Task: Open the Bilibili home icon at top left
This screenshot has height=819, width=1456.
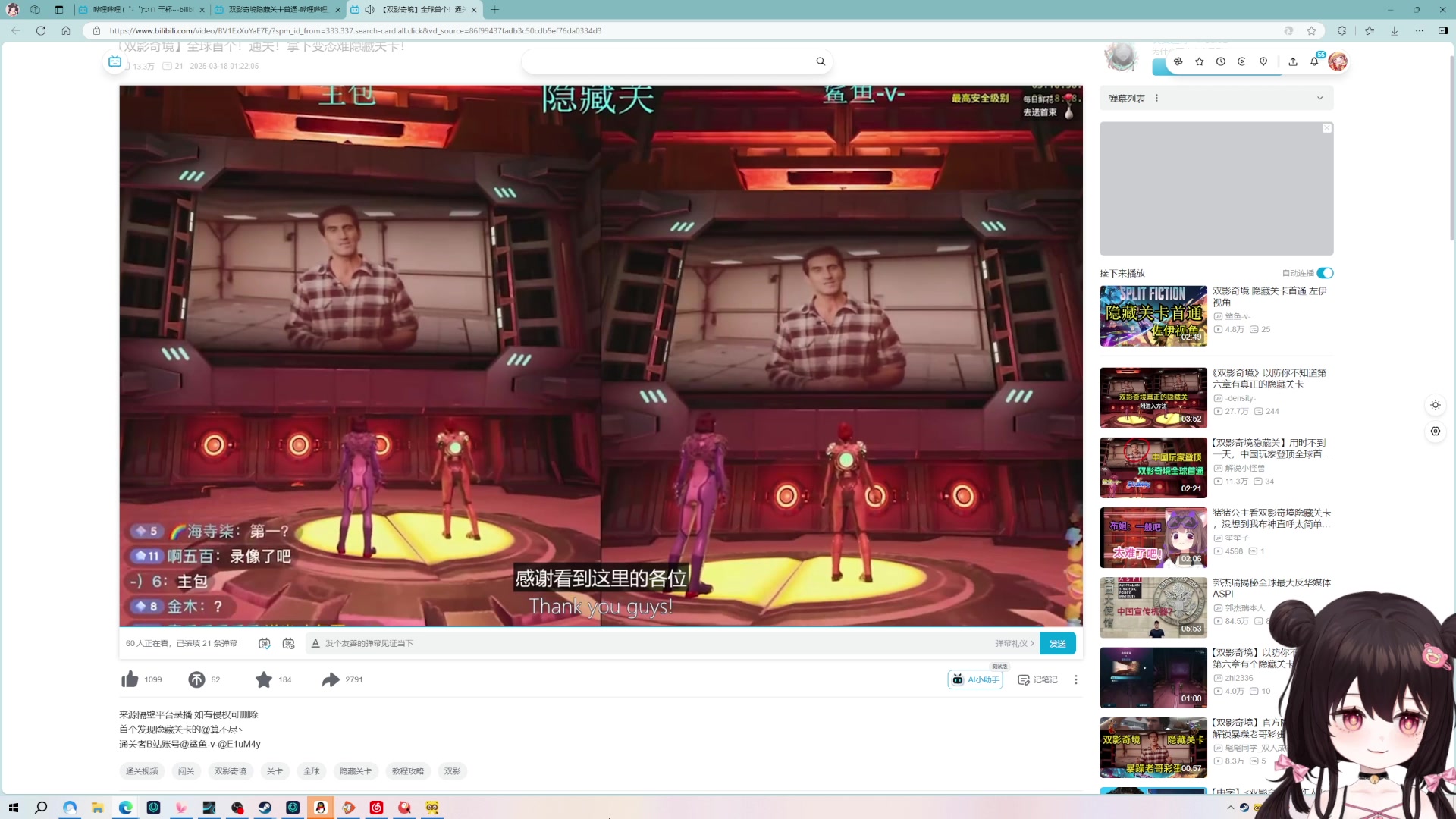Action: (x=115, y=61)
